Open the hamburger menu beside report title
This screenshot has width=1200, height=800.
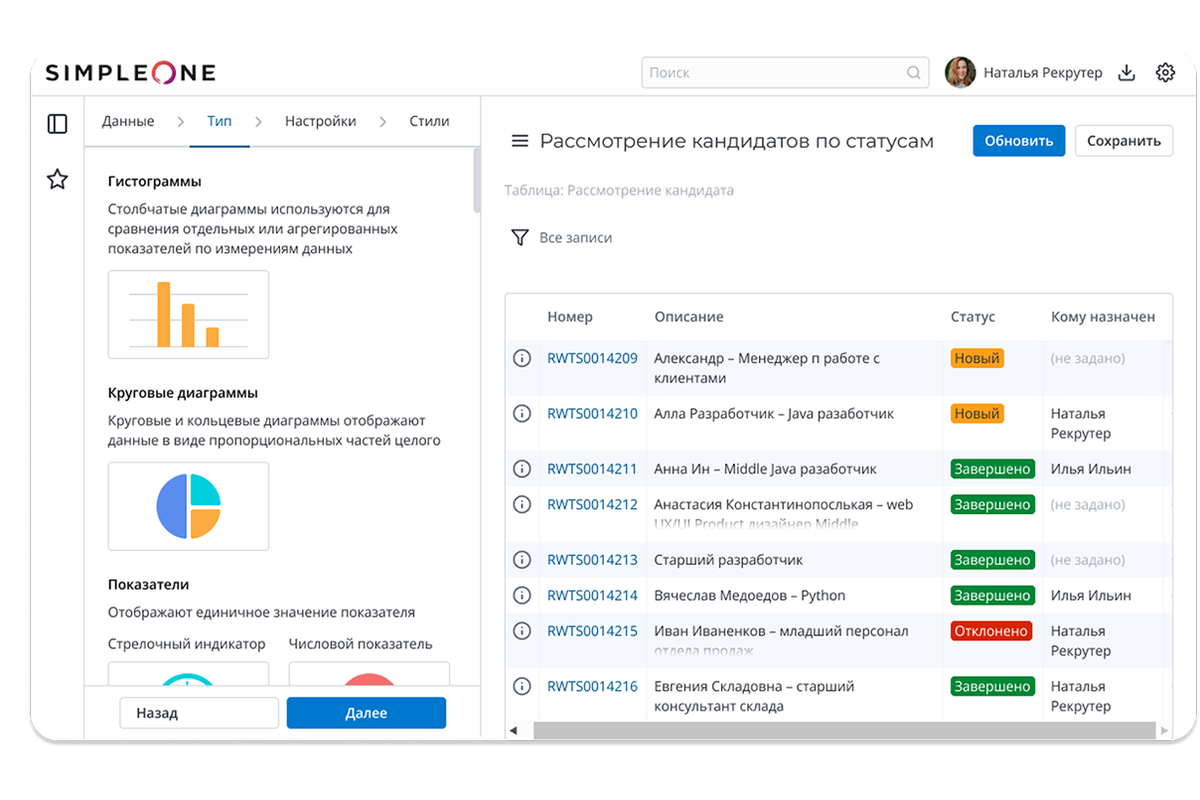519,142
